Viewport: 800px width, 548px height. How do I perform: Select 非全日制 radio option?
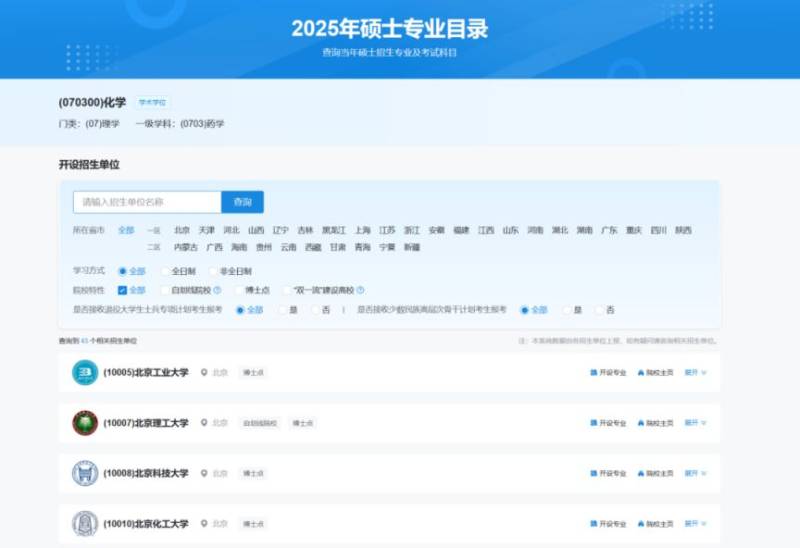tap(212, 271)
